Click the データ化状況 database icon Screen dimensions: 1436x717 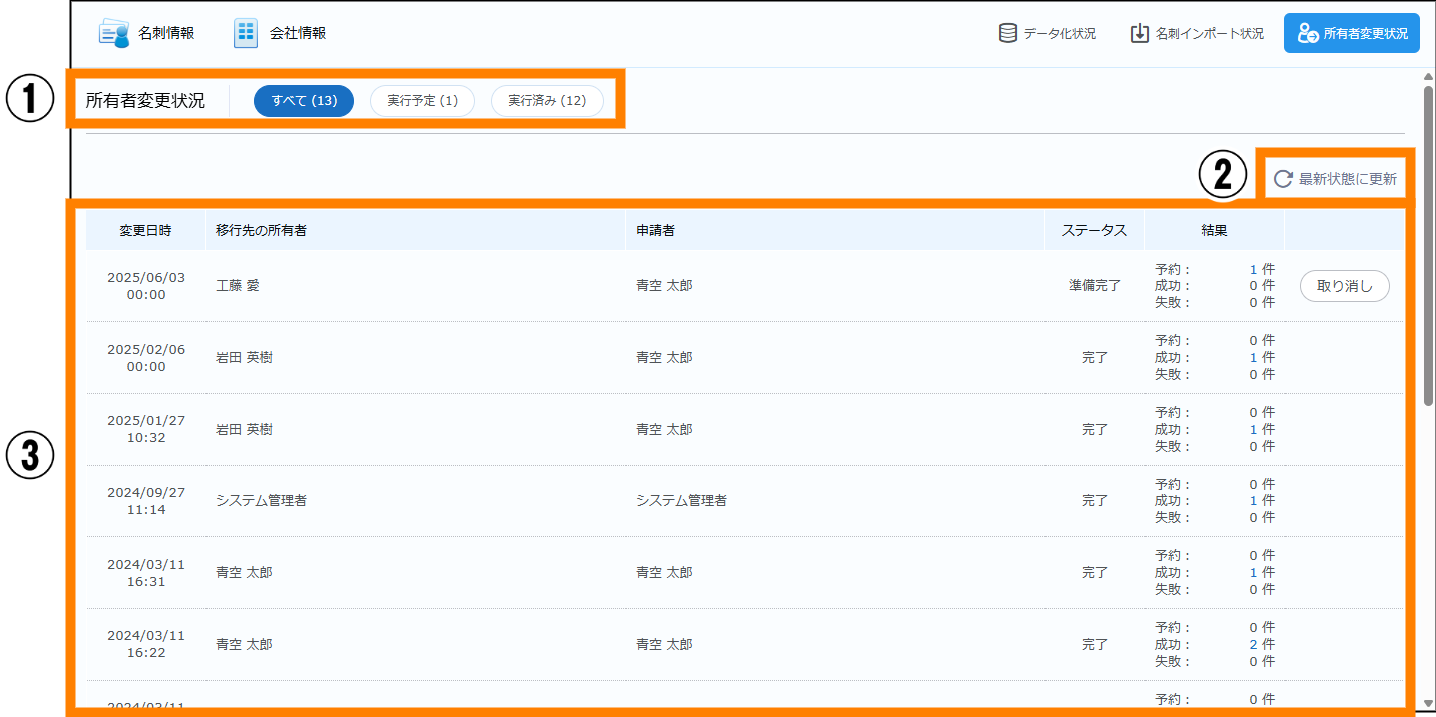(1008, 33)
